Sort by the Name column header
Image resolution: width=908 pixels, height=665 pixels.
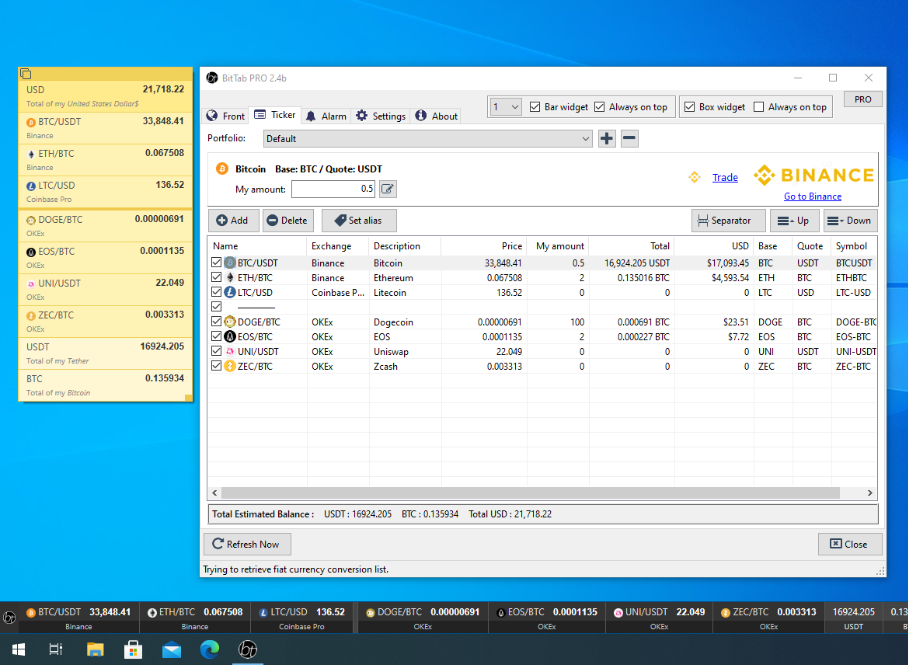257,246
